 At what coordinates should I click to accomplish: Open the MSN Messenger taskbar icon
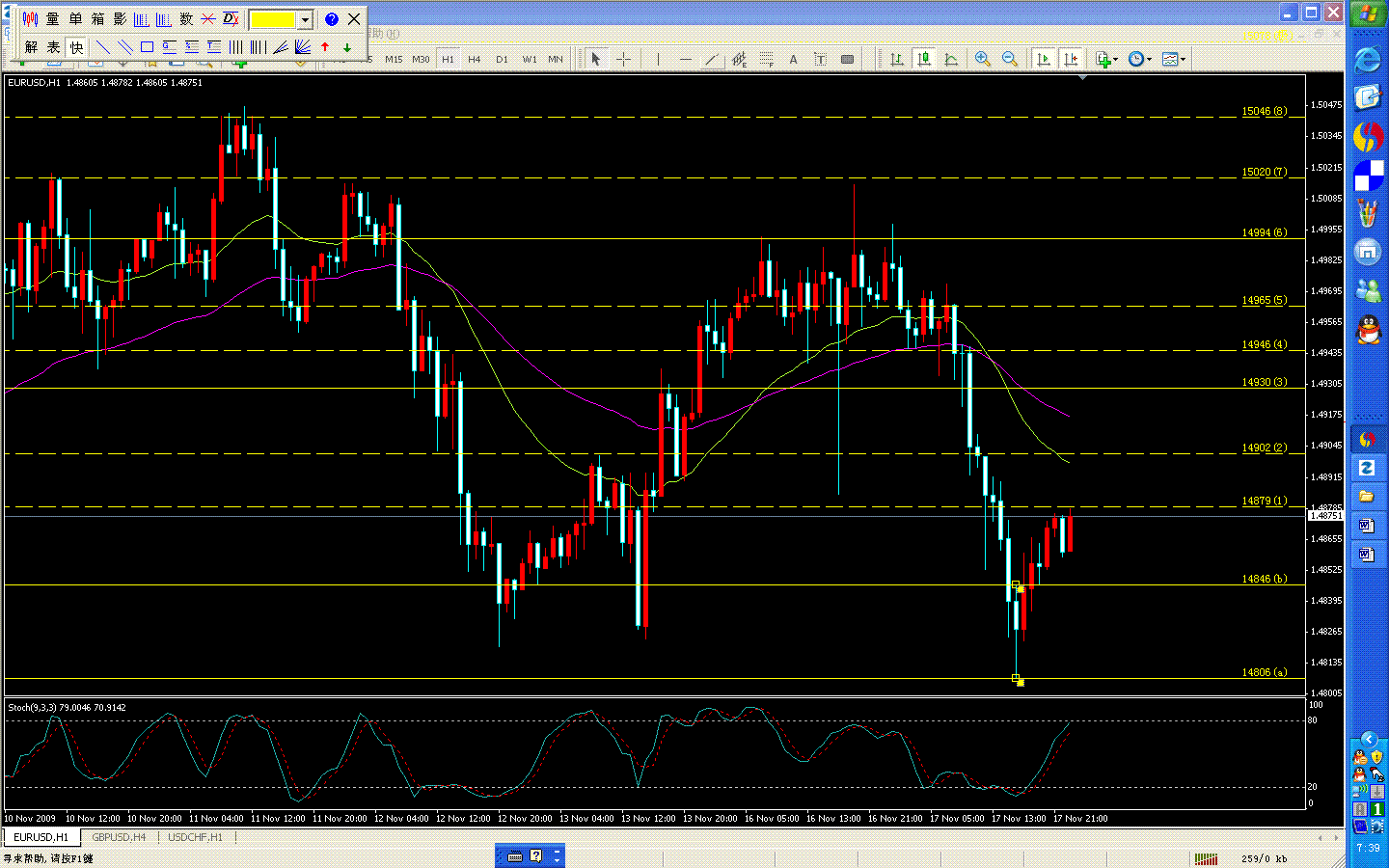pos(1368,290)
